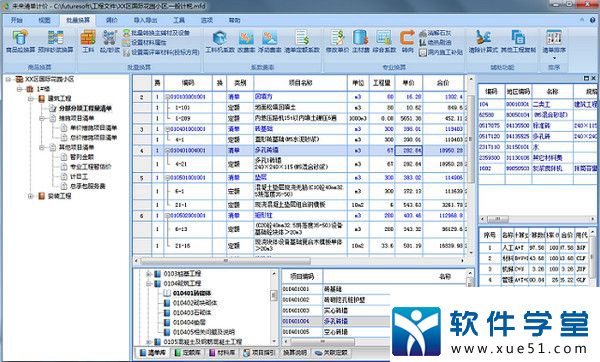The image size is (600, 362).
Task: Select the 洞内施工补贴 option
Action: tap(441, 52)
